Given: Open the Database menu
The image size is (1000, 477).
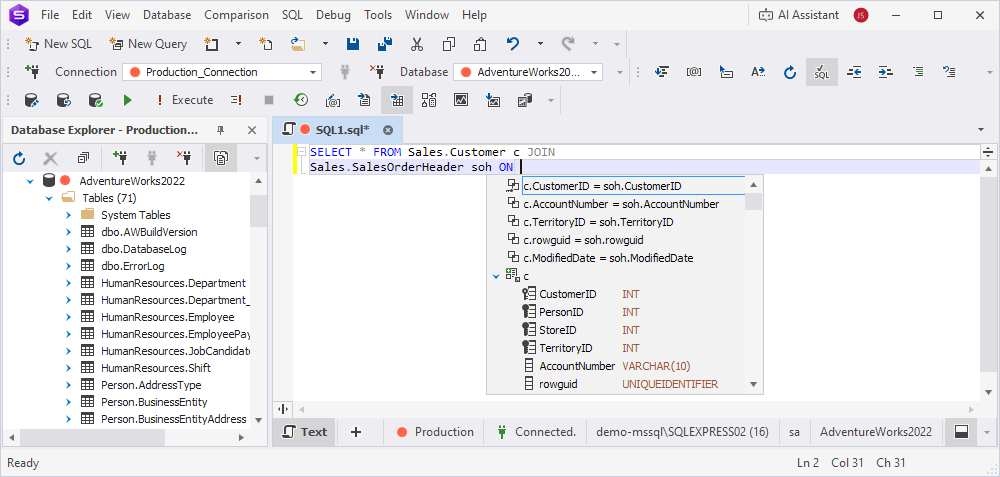Looking at the screenshot, I should [x=167, y=15].
